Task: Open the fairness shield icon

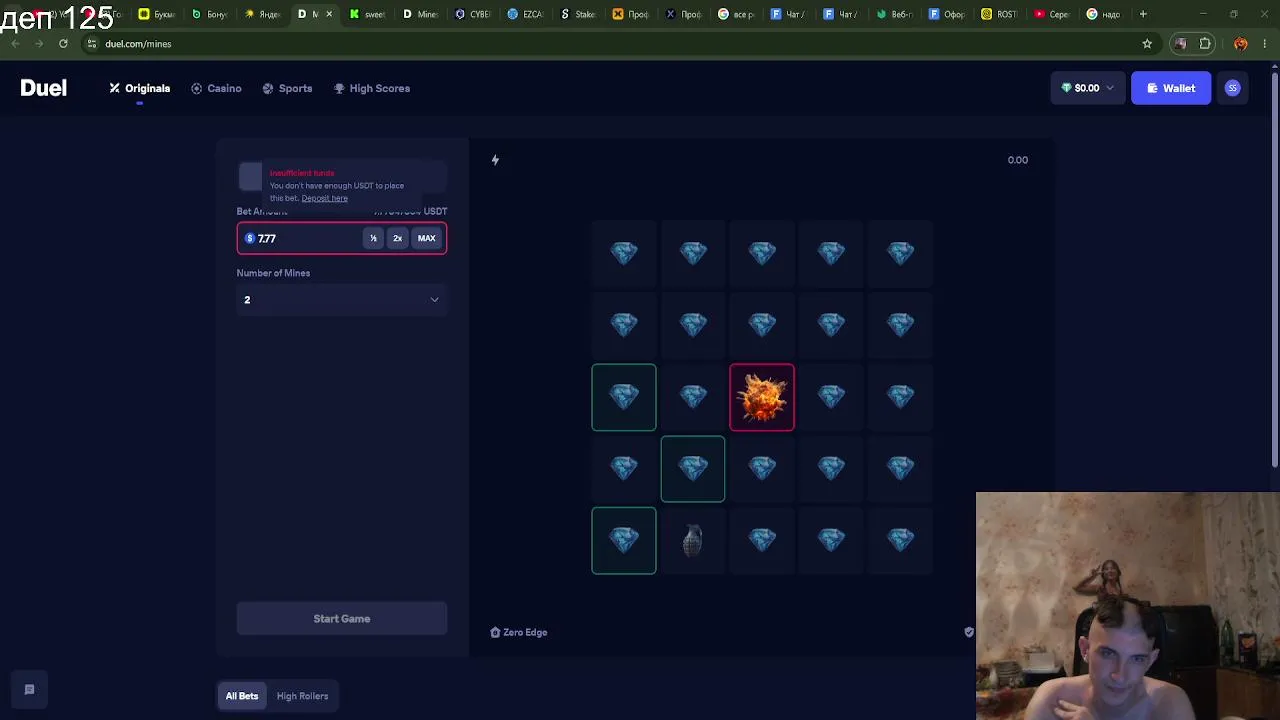Action: [968, 632]
